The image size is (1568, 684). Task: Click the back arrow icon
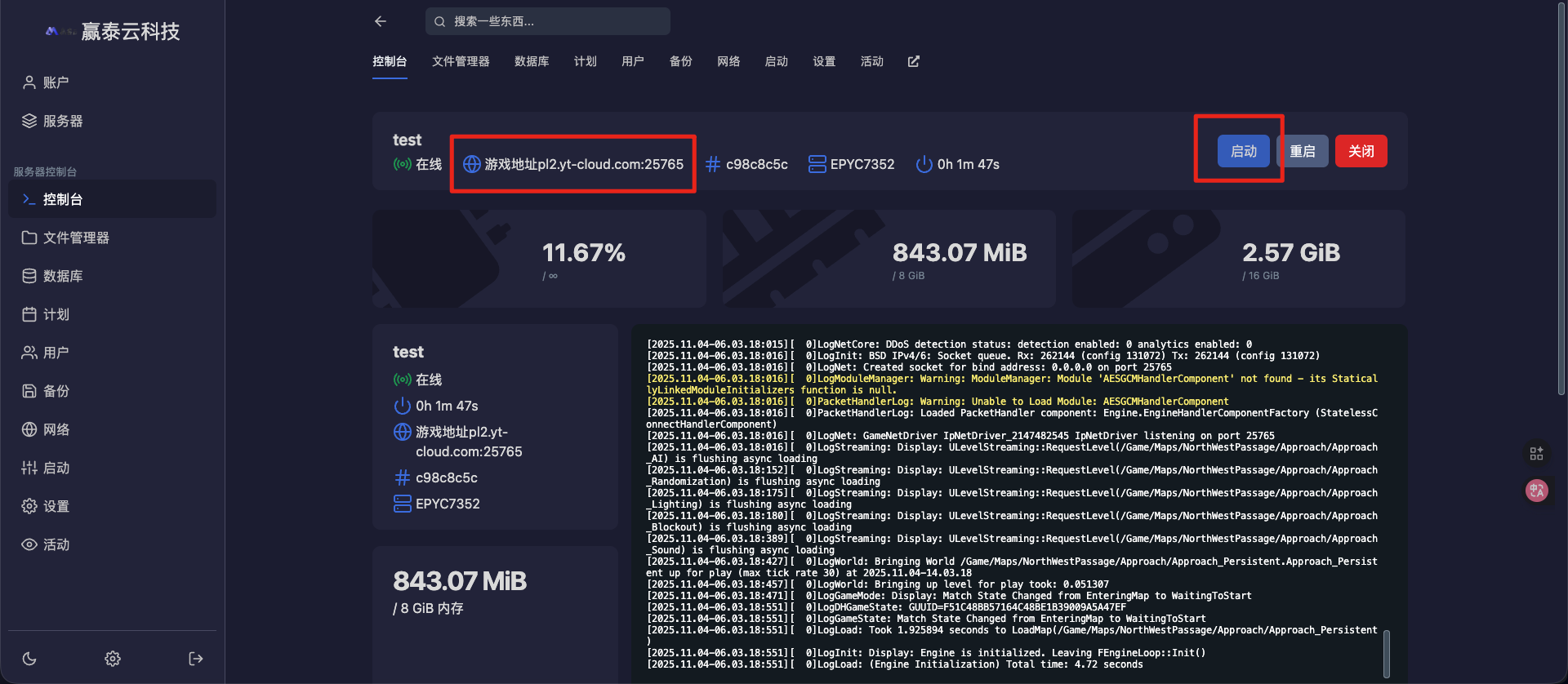[381, 21]
